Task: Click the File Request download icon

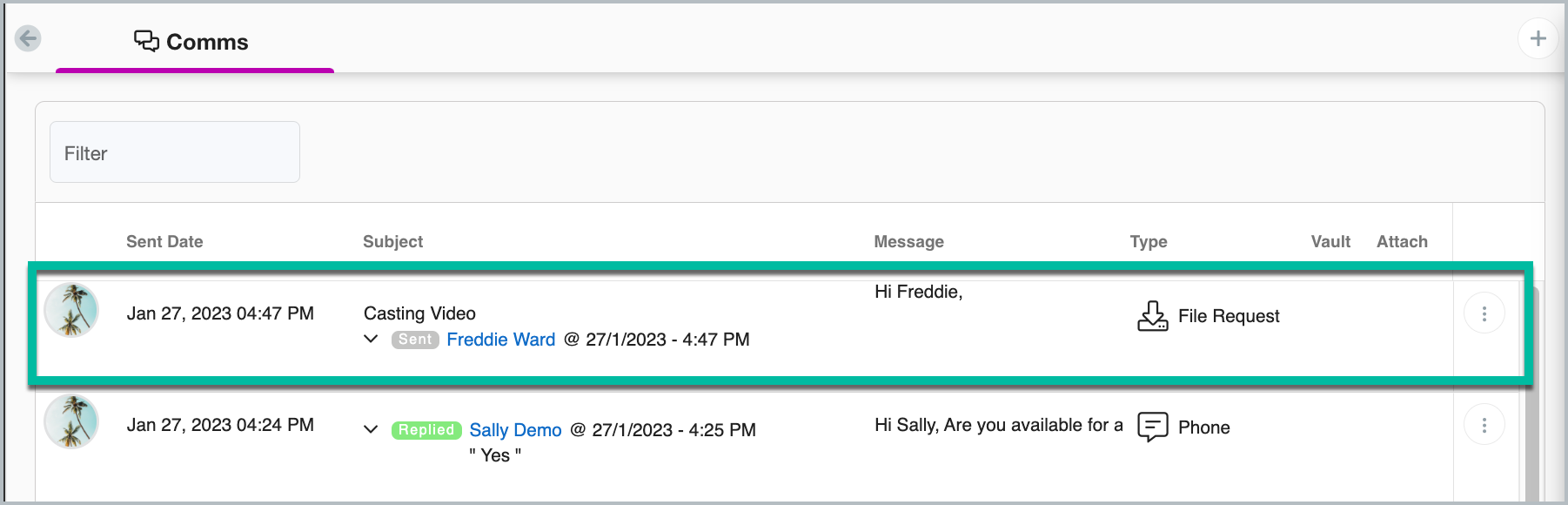Action: [1152, 316]
